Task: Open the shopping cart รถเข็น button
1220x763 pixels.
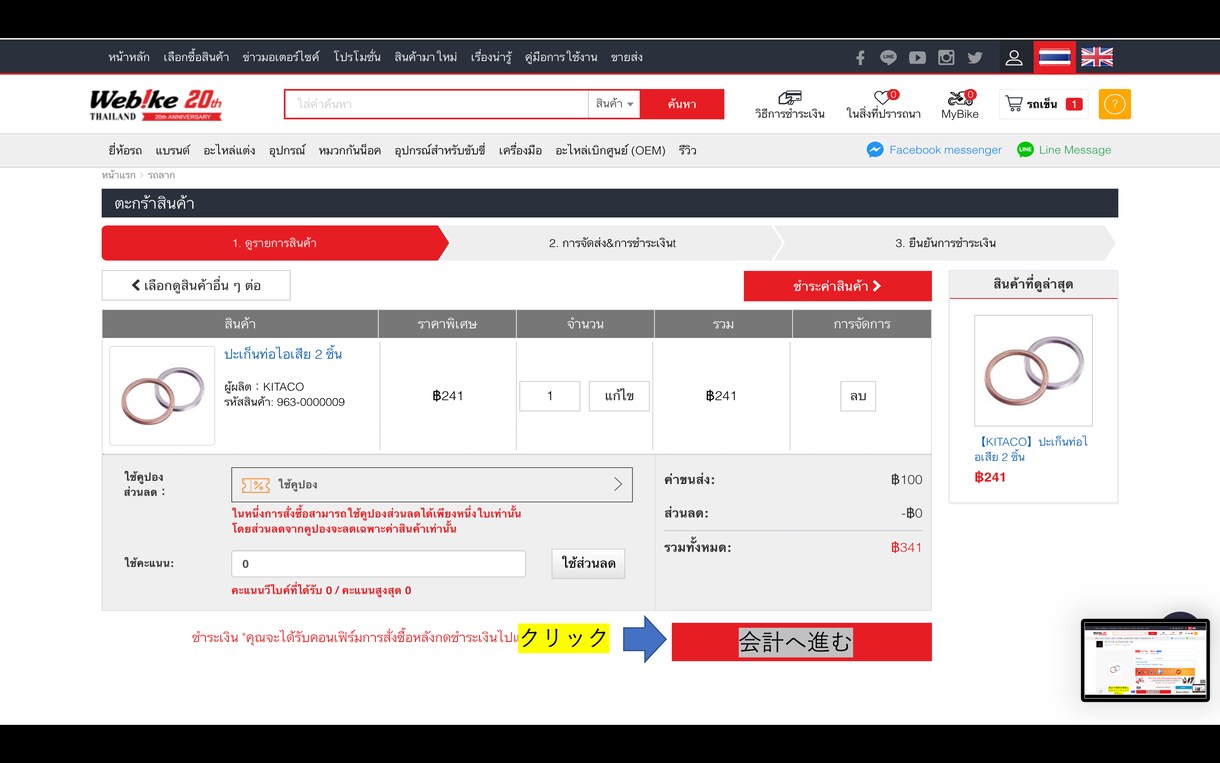Action: [1044, 104]
